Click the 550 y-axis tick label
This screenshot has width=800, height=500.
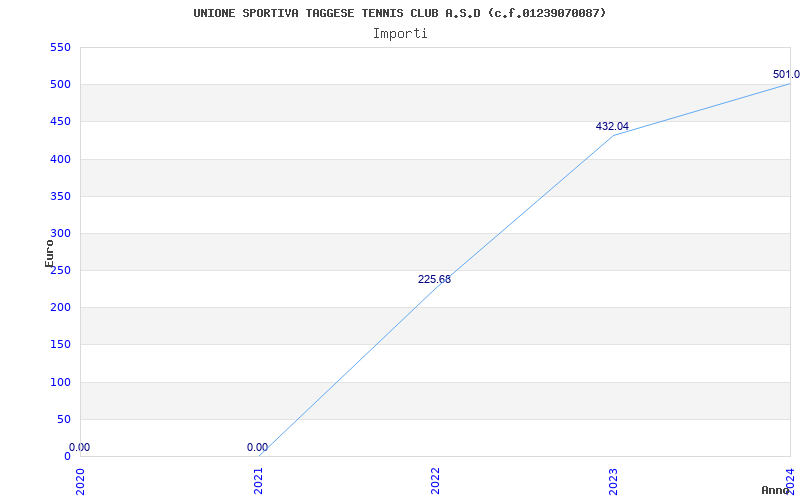(60, 47)
